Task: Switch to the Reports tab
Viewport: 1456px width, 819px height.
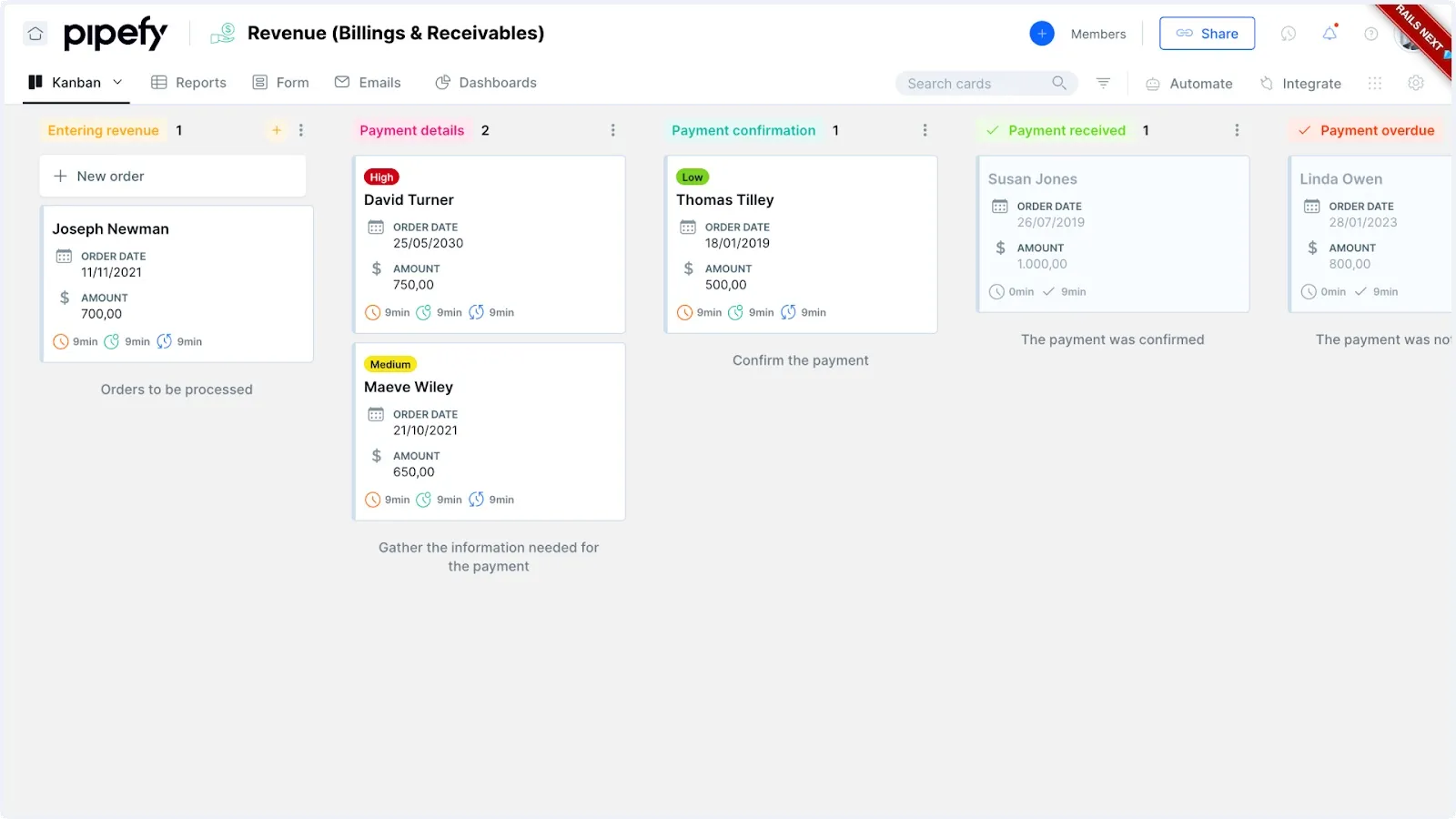Action: [188, 82]
